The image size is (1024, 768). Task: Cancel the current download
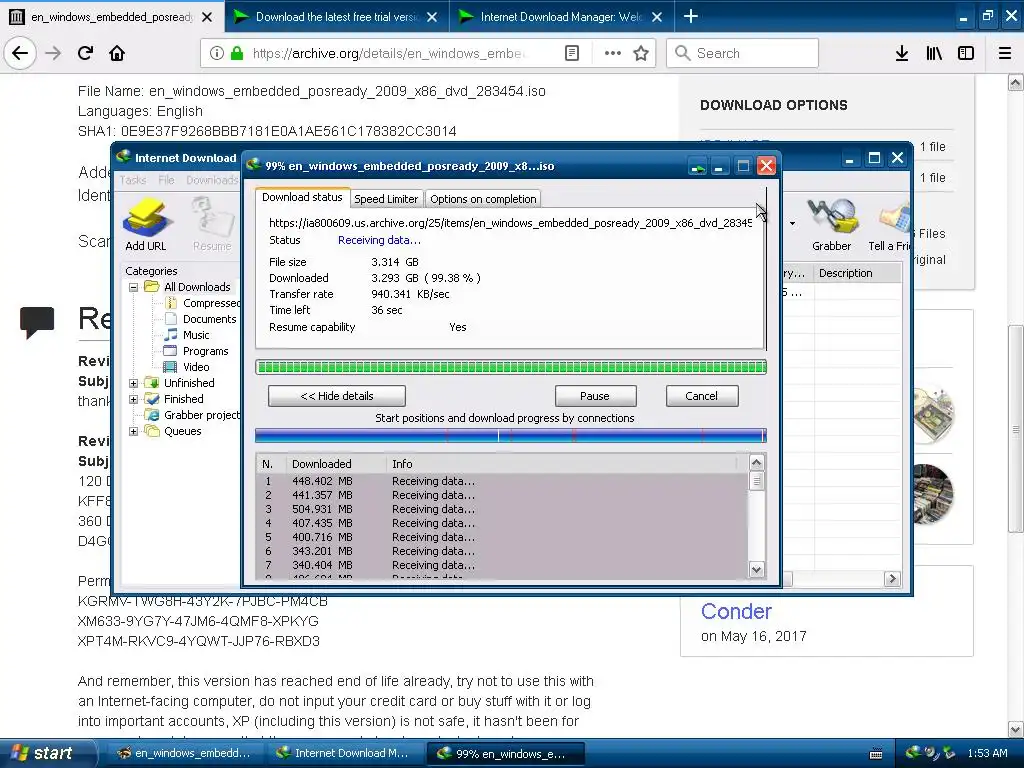701,396
